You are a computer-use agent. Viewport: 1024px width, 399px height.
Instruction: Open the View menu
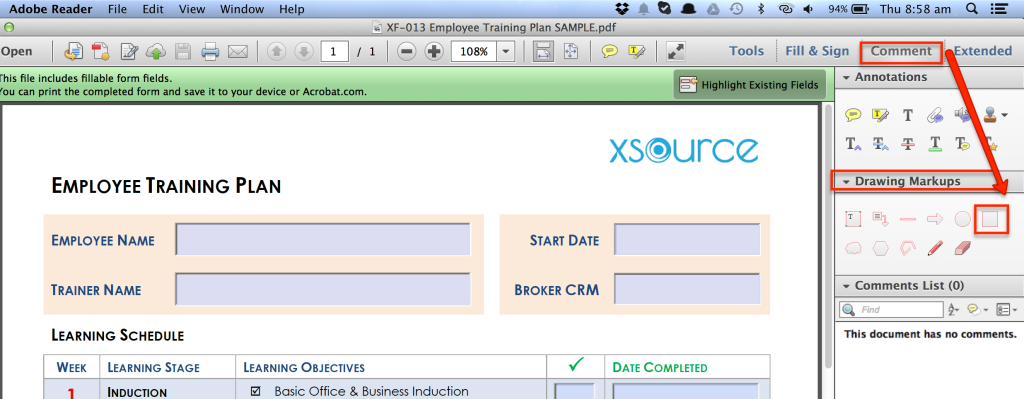191,9
